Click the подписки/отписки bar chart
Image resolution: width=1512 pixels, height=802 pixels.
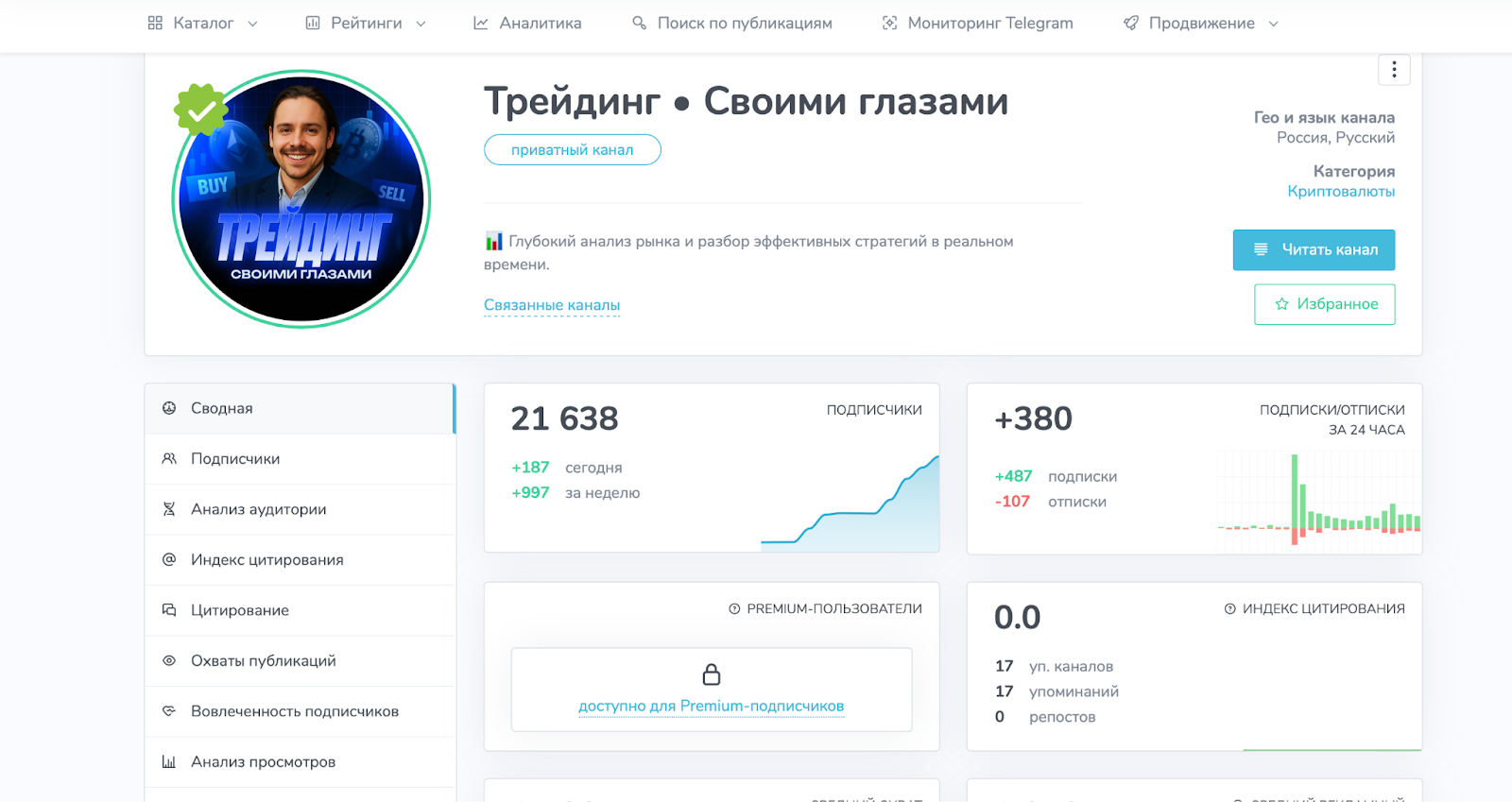[x=1318, y=501]
